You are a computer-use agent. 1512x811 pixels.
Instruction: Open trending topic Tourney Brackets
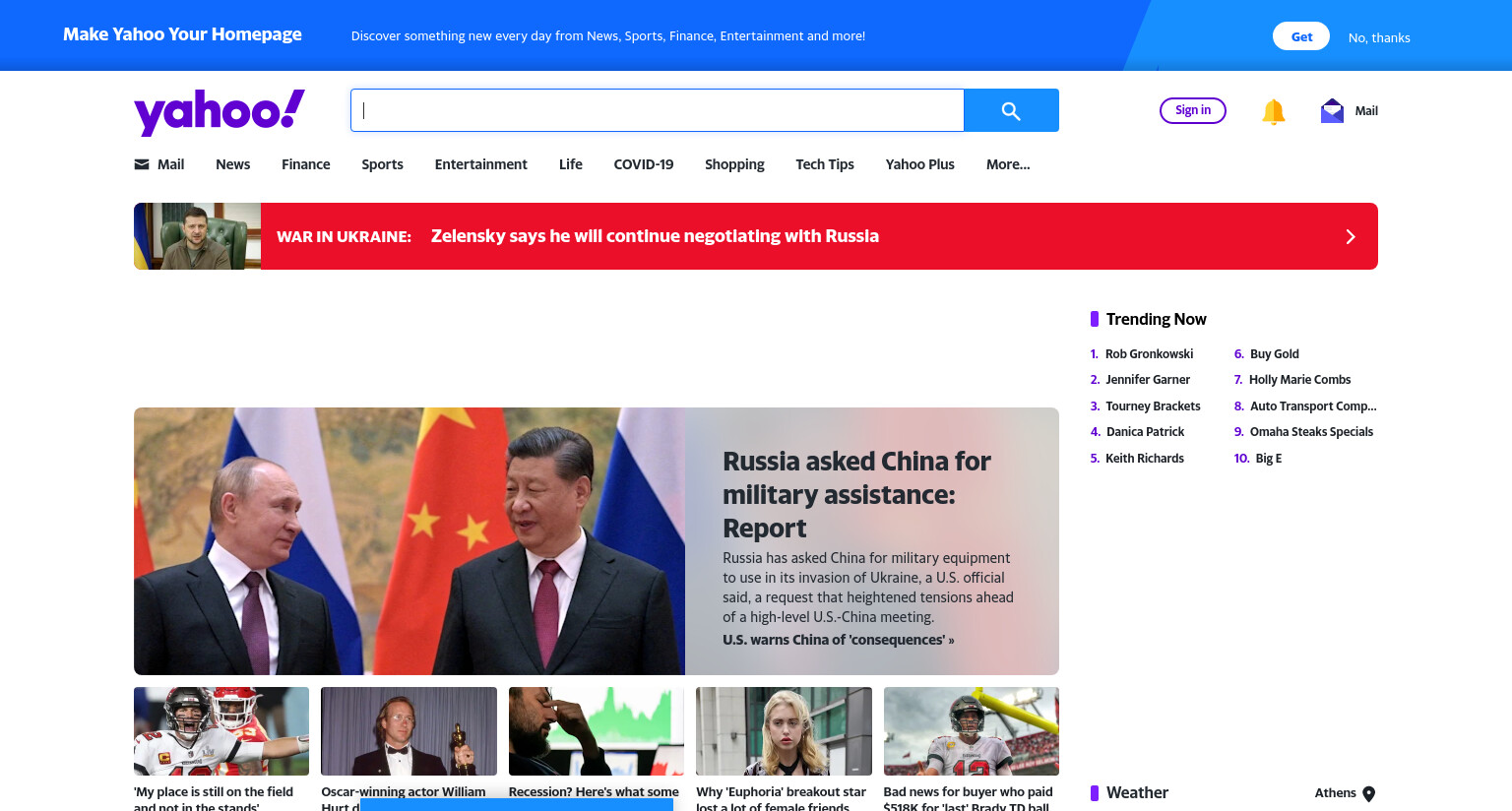click(x=1153, y=406)
